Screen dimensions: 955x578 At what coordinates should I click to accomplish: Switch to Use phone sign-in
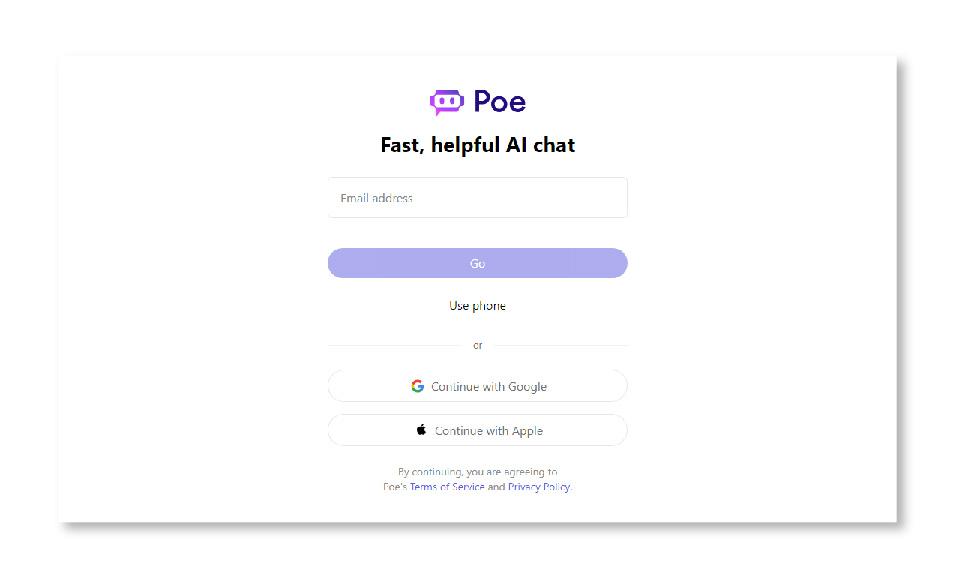[477, 306]
